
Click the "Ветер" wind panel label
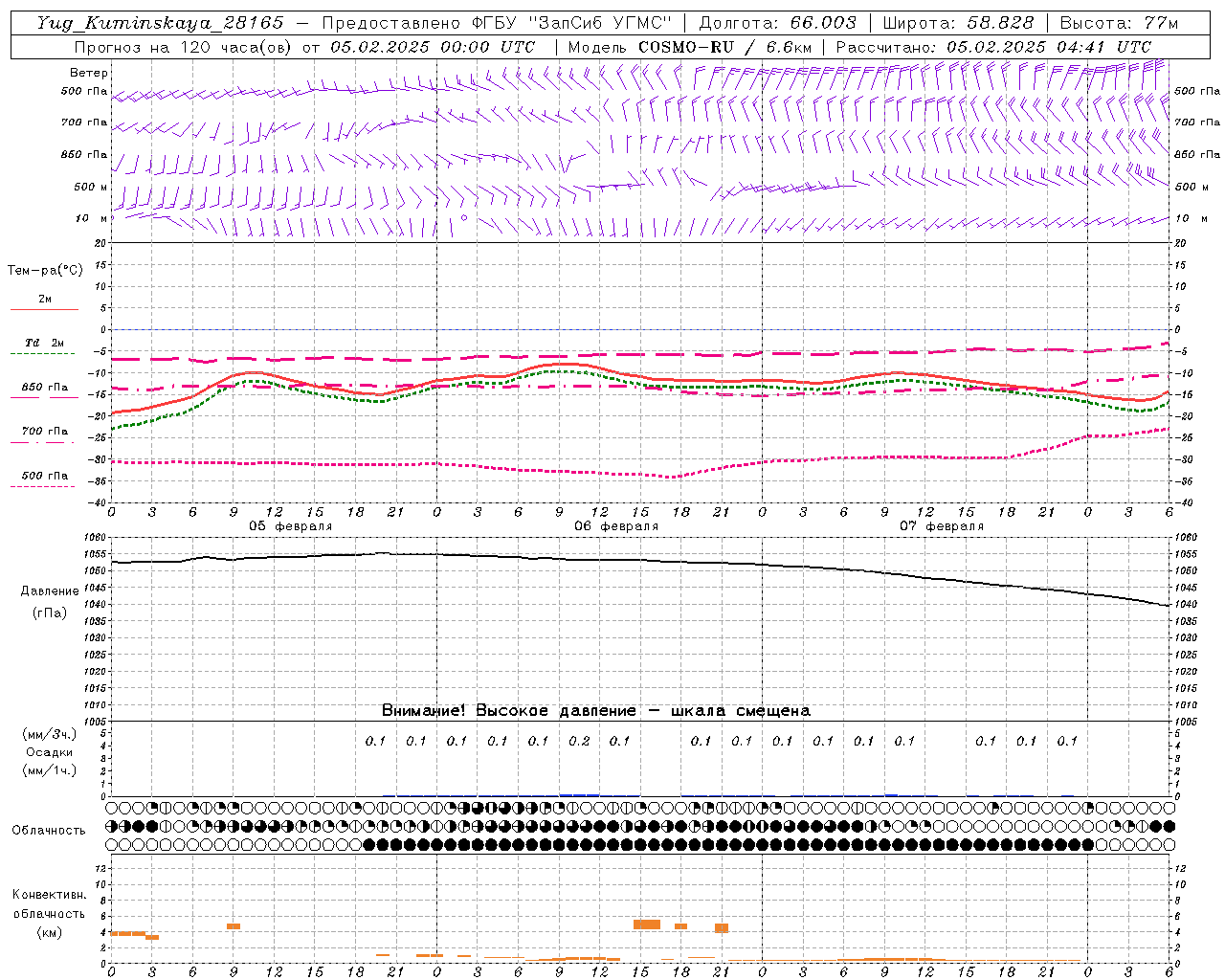pyautogui.click(x=89, y=73)
